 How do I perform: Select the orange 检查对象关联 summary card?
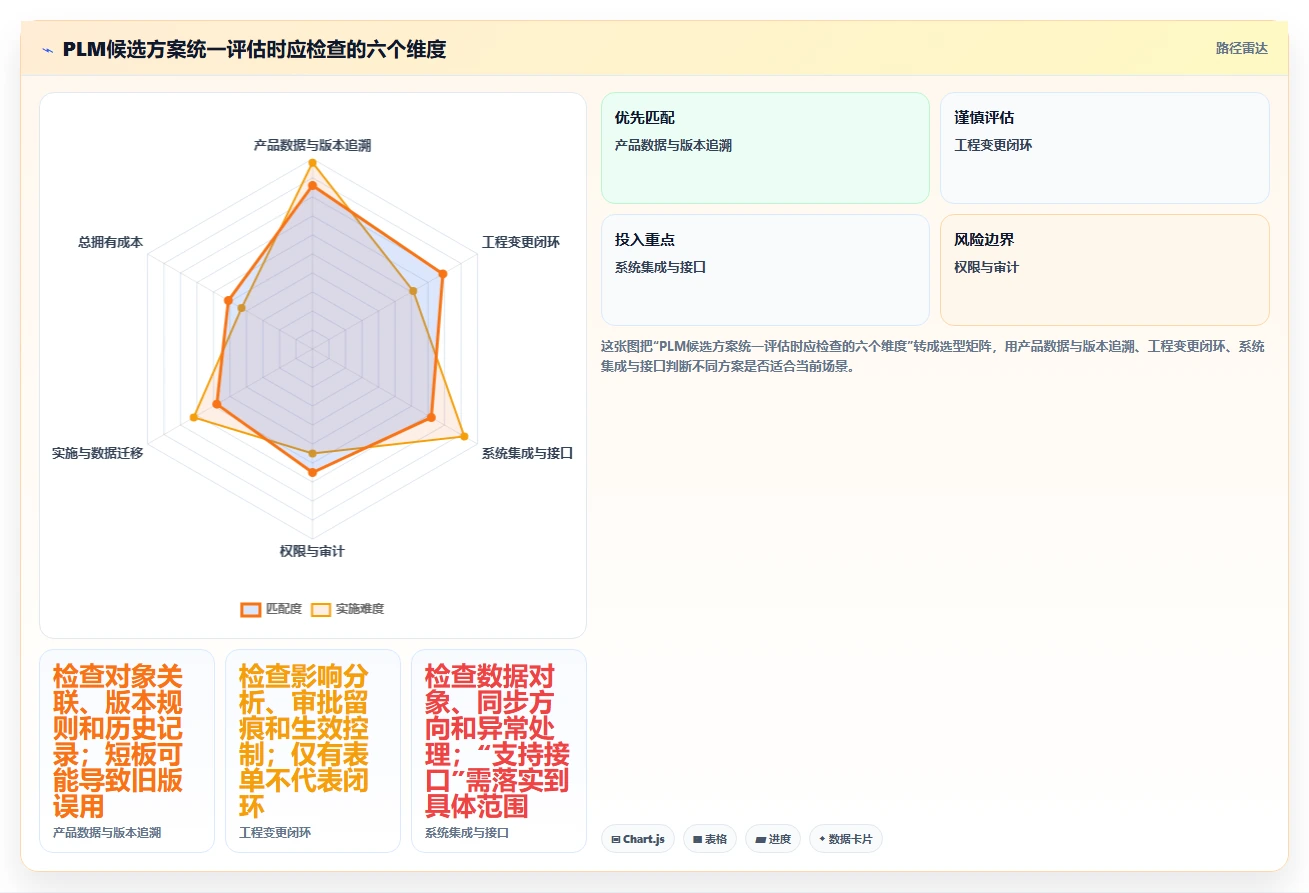(127, 751)
